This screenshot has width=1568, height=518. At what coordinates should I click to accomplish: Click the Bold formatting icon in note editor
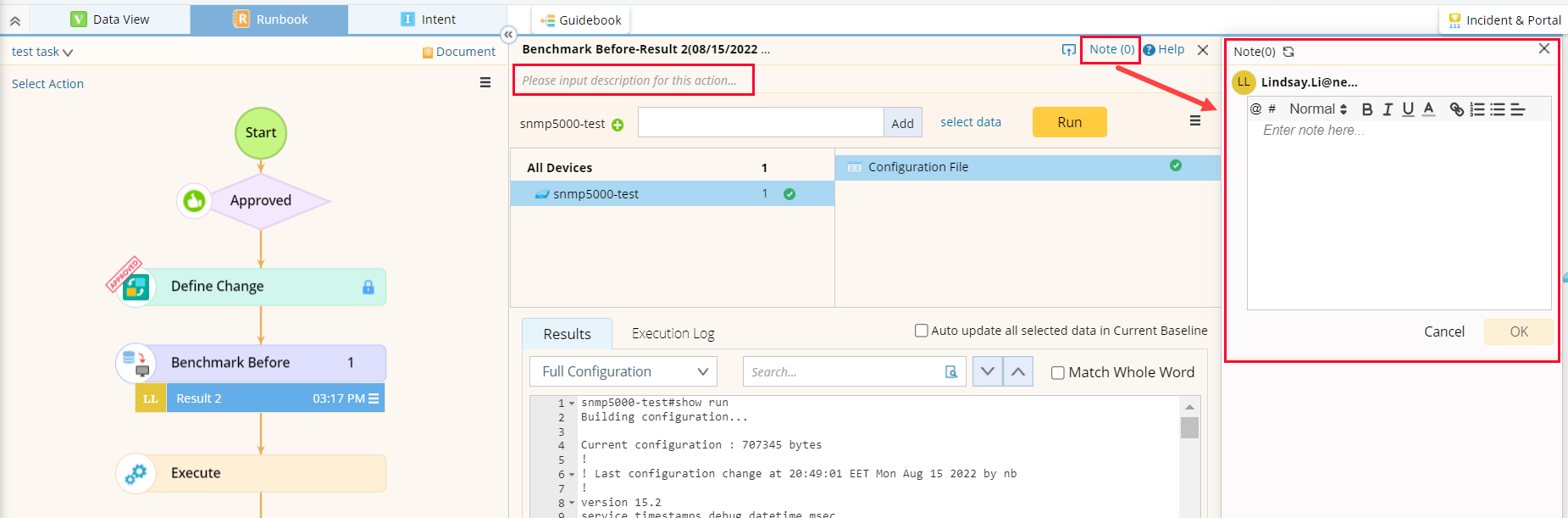[x=1366, y=109]
